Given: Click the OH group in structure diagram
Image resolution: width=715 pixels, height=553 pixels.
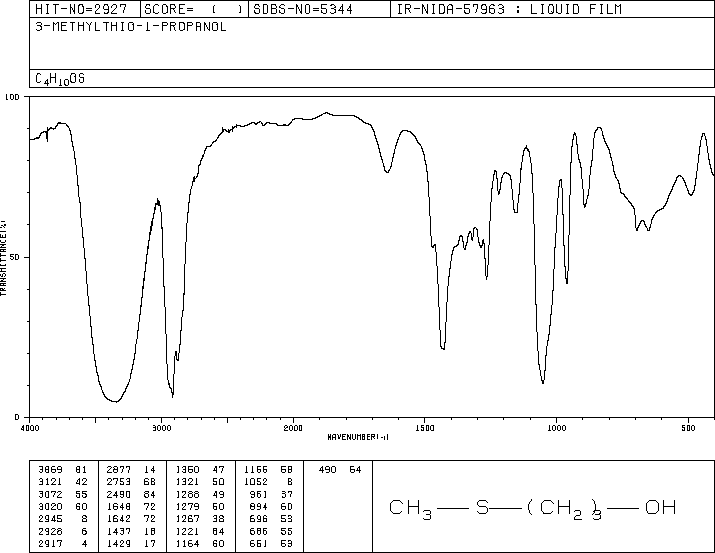Looking at the screenshot, I should tap(660, 507).
